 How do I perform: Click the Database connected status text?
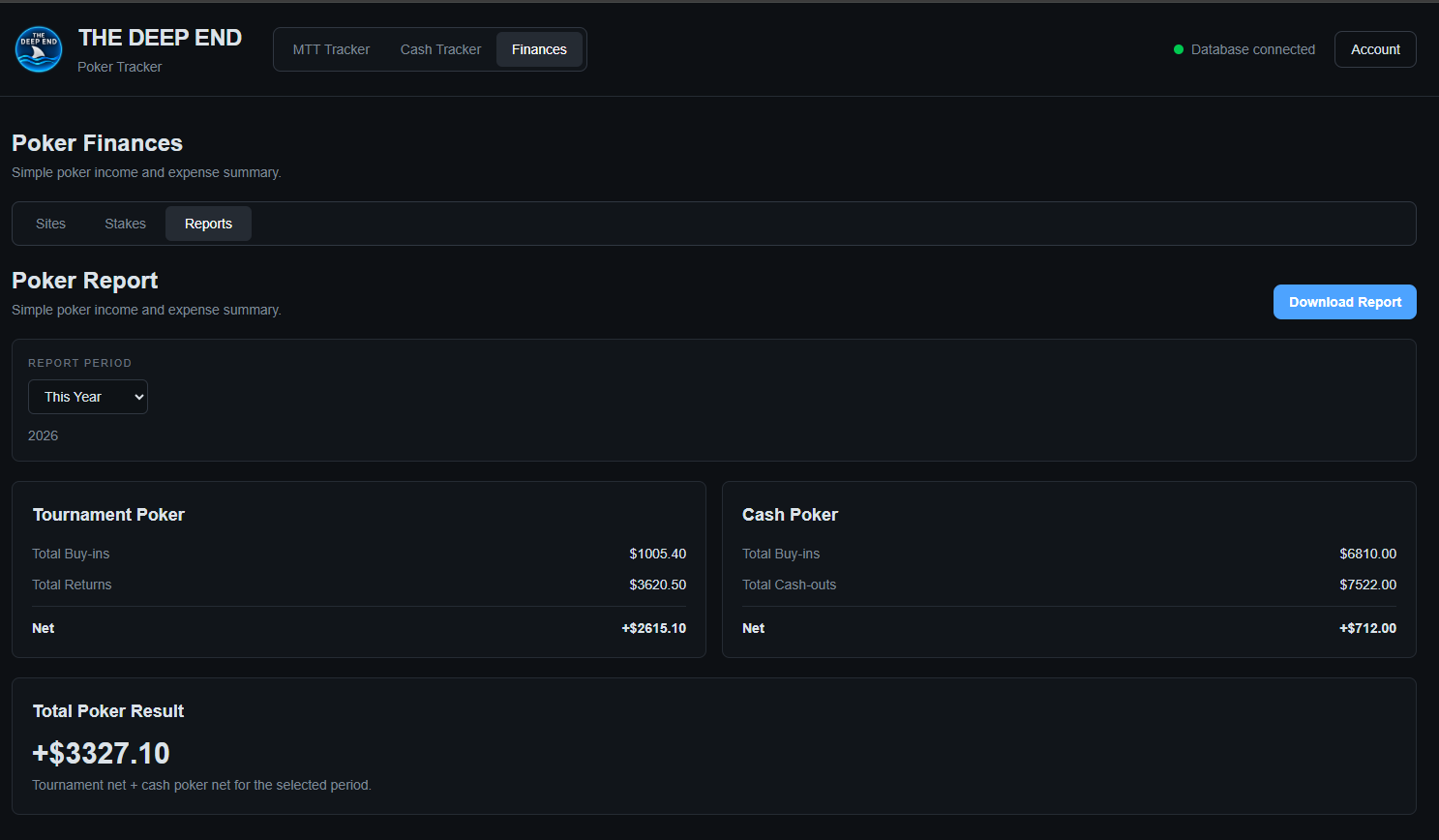pyautogui.click(x=1253, y=49)
